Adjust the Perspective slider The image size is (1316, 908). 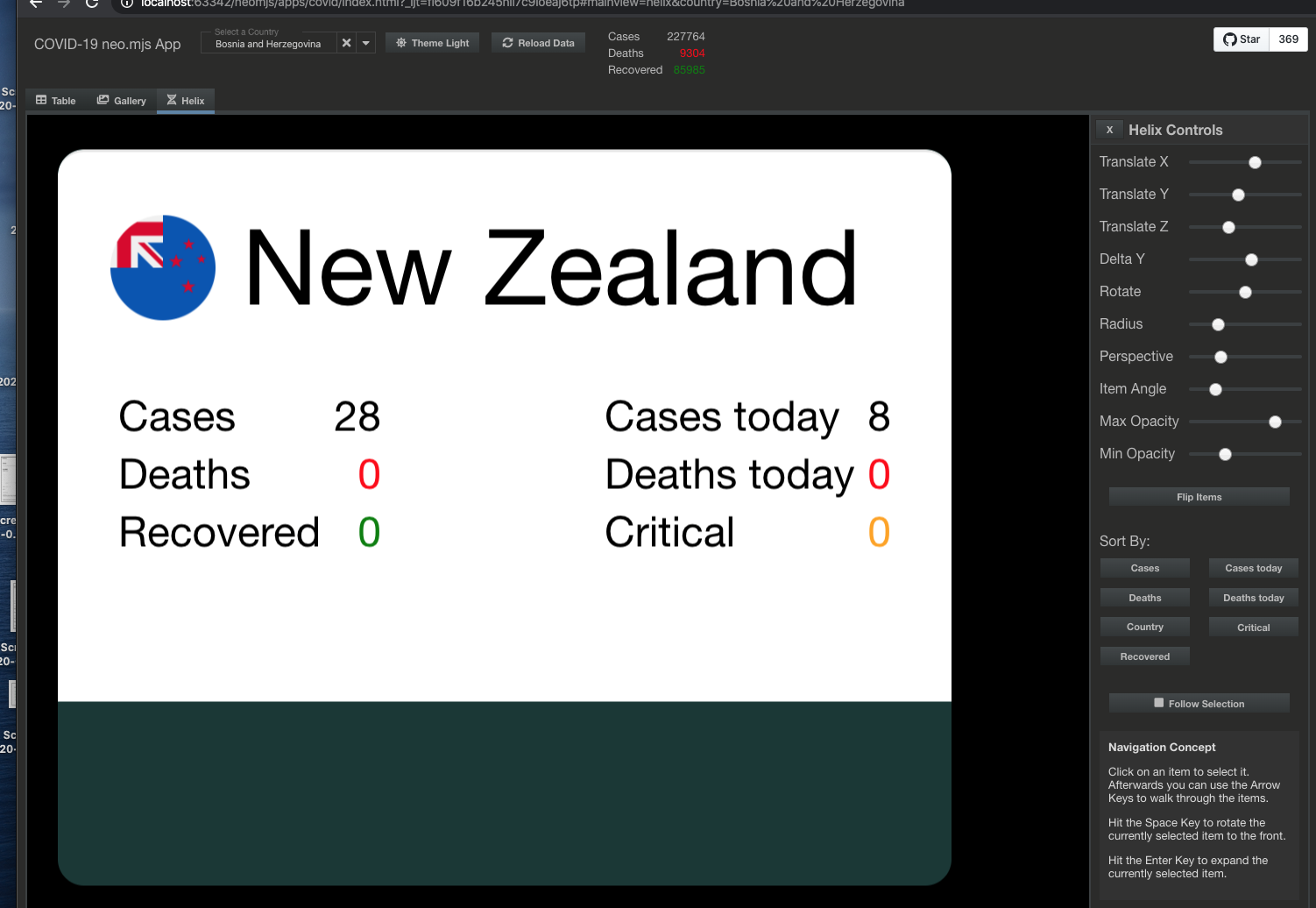click(x=1244, y=357)
